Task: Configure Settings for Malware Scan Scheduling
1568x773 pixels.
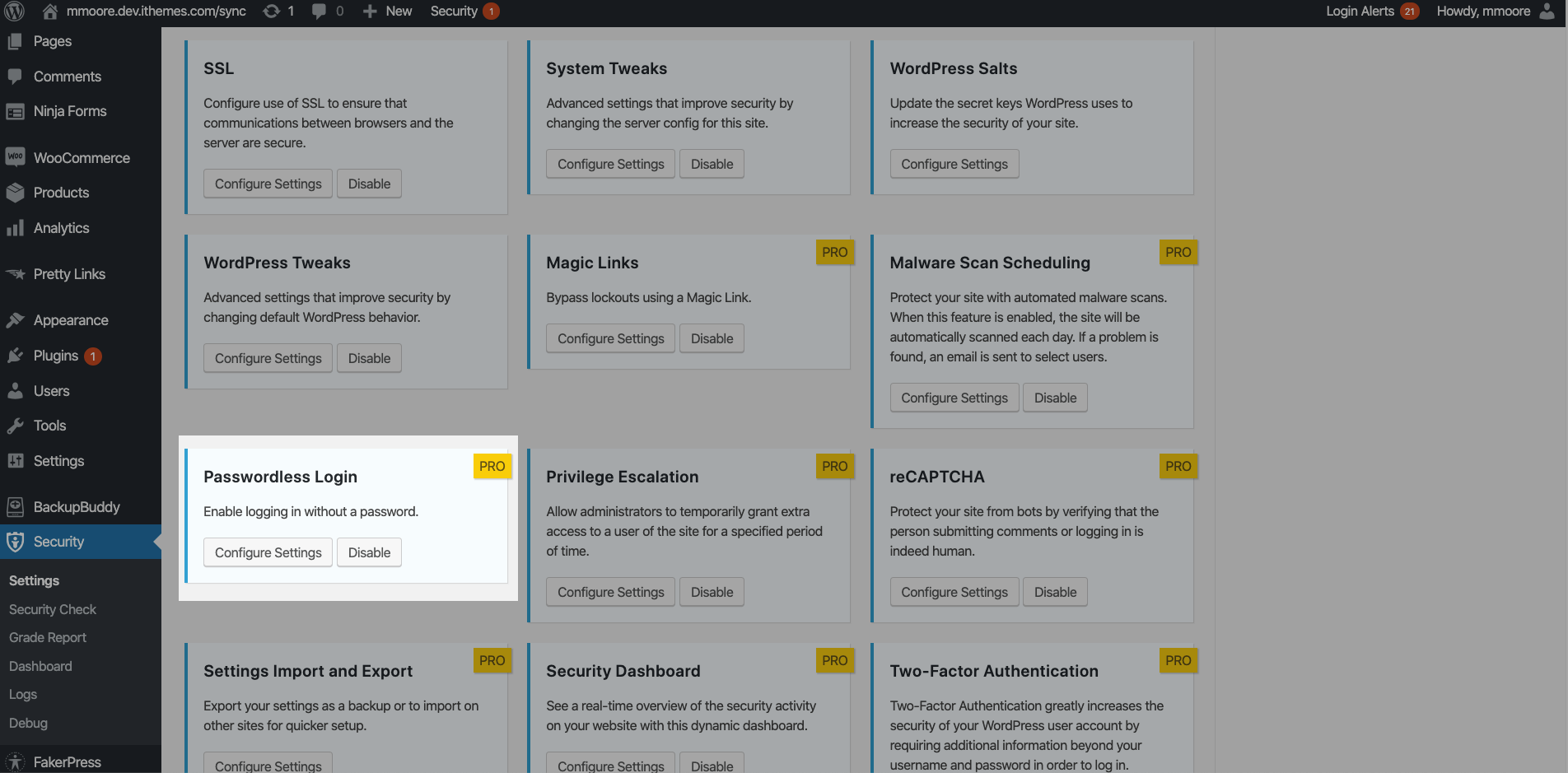Action: click(x=954, y=398)
